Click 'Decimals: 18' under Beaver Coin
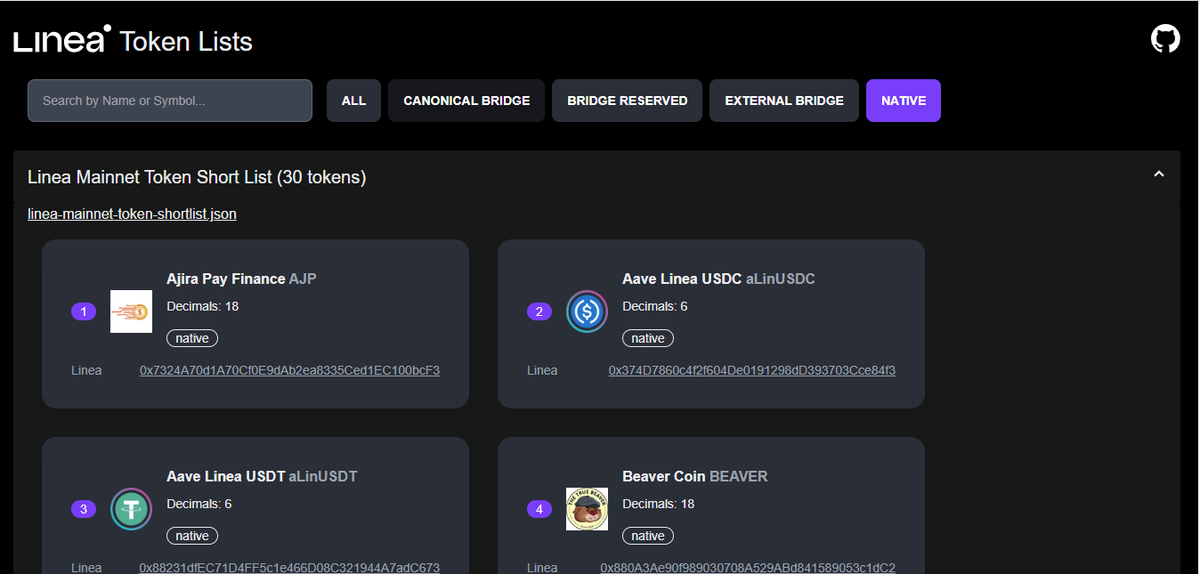This screenshot has height=574, width=1200. click(658, 504)
